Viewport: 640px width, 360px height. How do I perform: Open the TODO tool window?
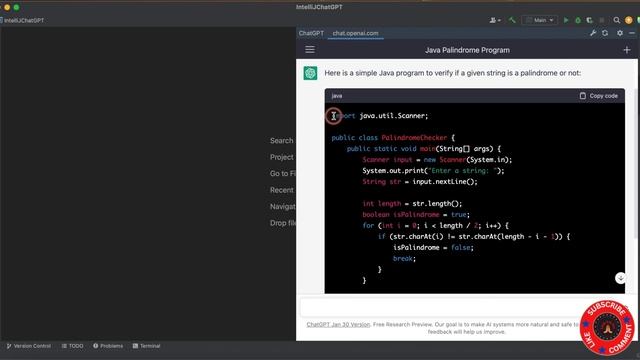tap(72, 346)
